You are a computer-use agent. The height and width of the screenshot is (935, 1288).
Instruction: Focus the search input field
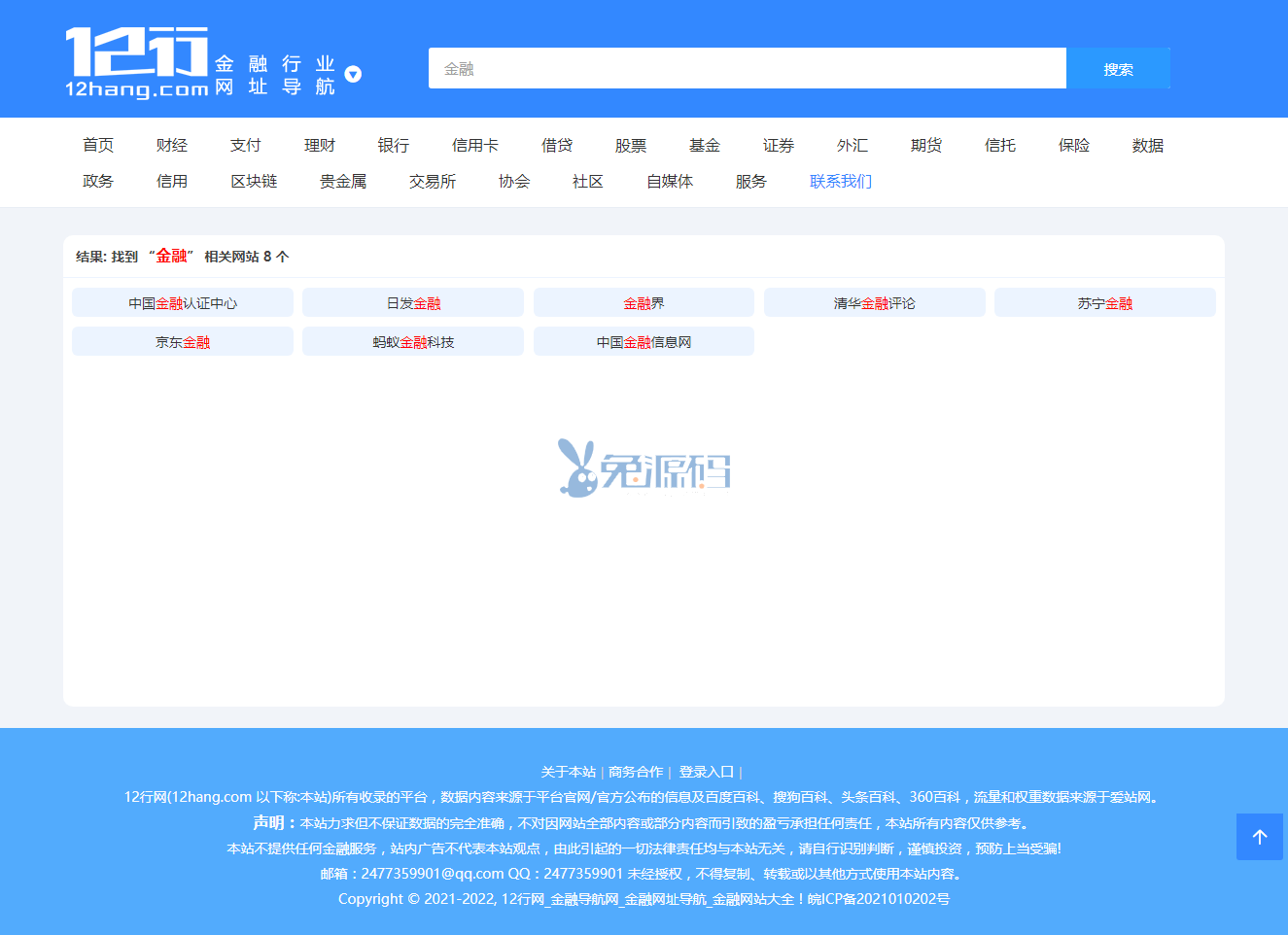tap(748, 68)
